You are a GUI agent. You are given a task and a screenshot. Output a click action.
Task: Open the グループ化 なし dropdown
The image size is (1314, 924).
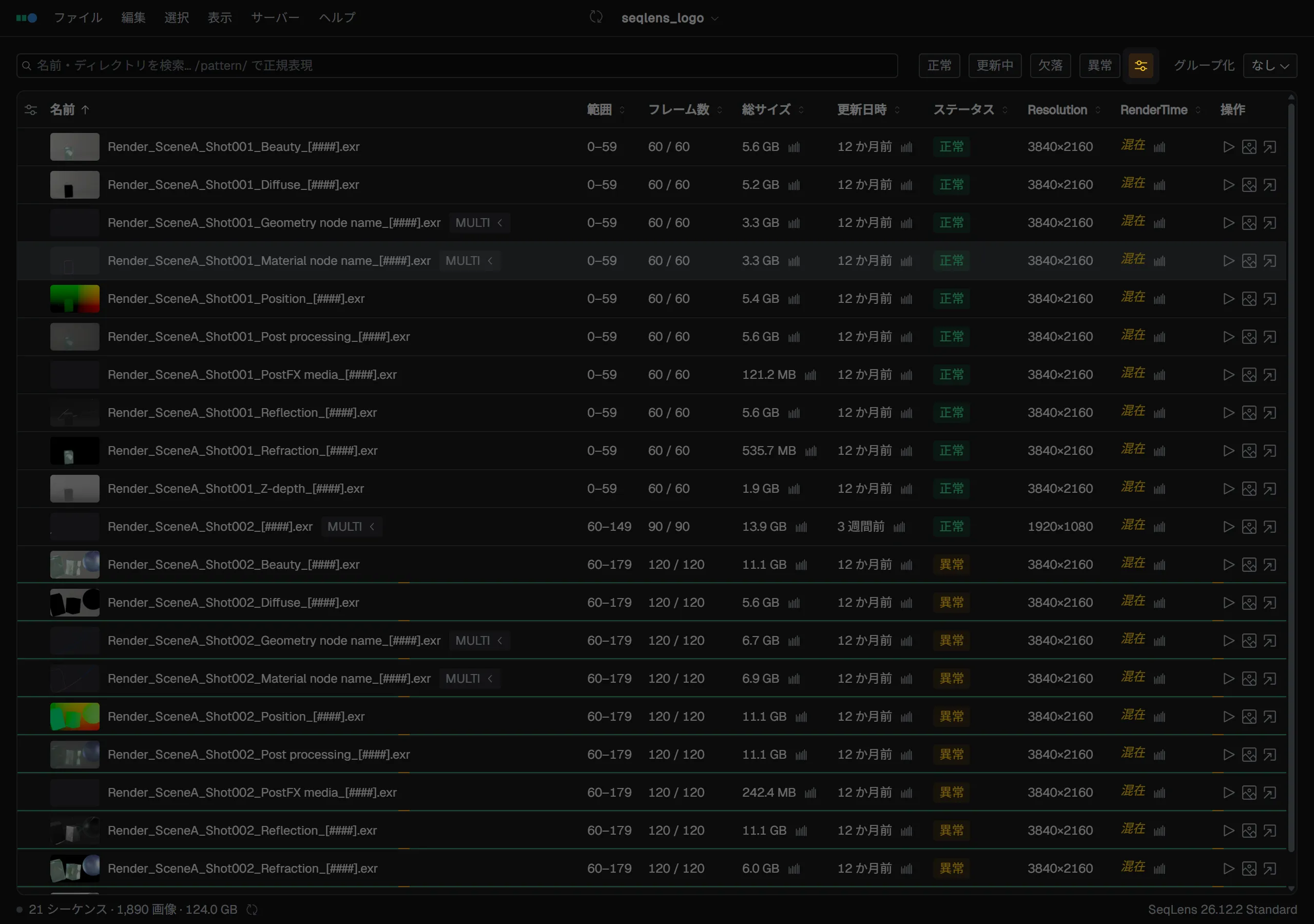click(x=1270, y=66)
